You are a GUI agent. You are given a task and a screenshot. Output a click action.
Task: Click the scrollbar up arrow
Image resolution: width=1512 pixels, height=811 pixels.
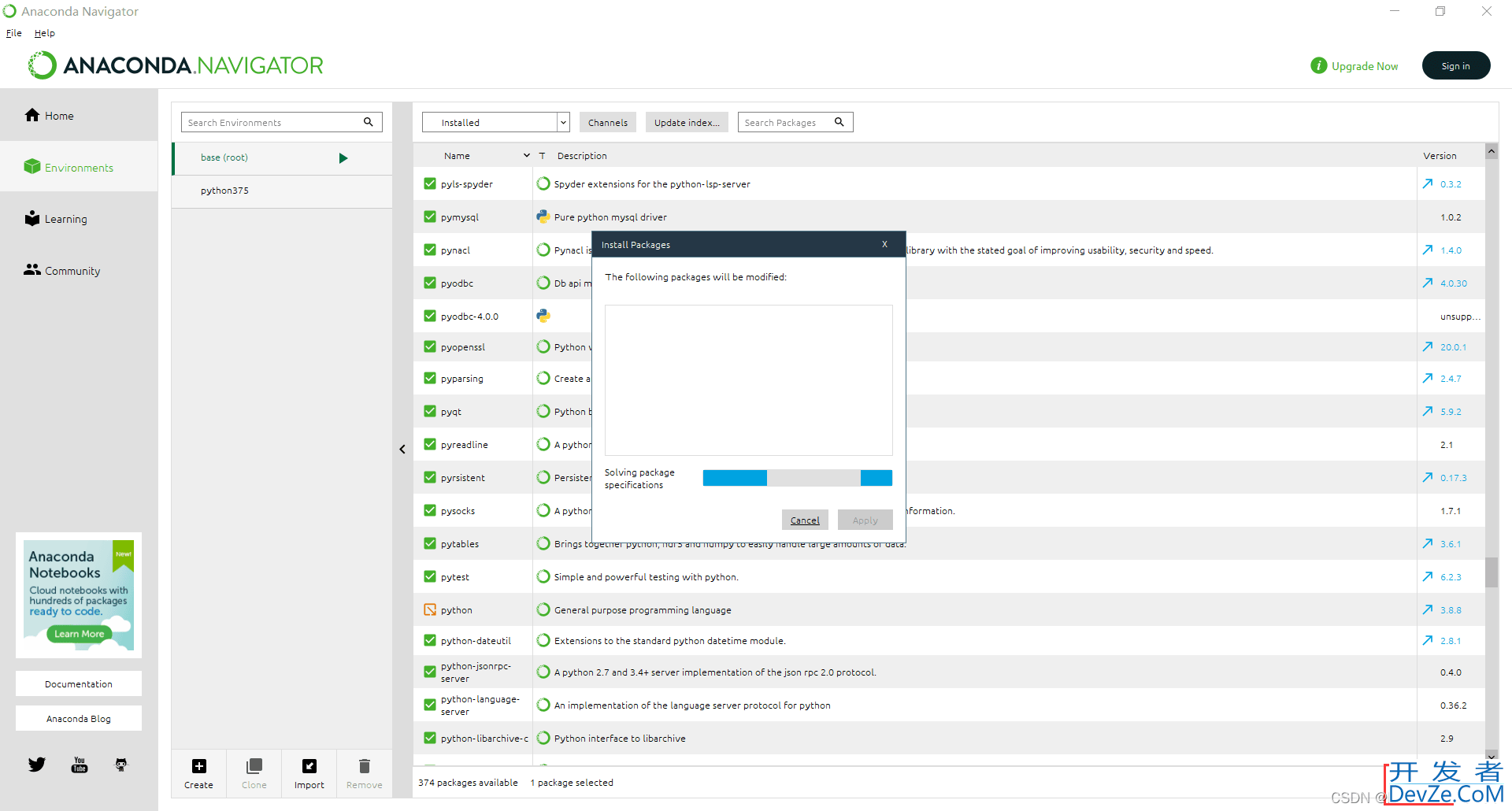1492,151
